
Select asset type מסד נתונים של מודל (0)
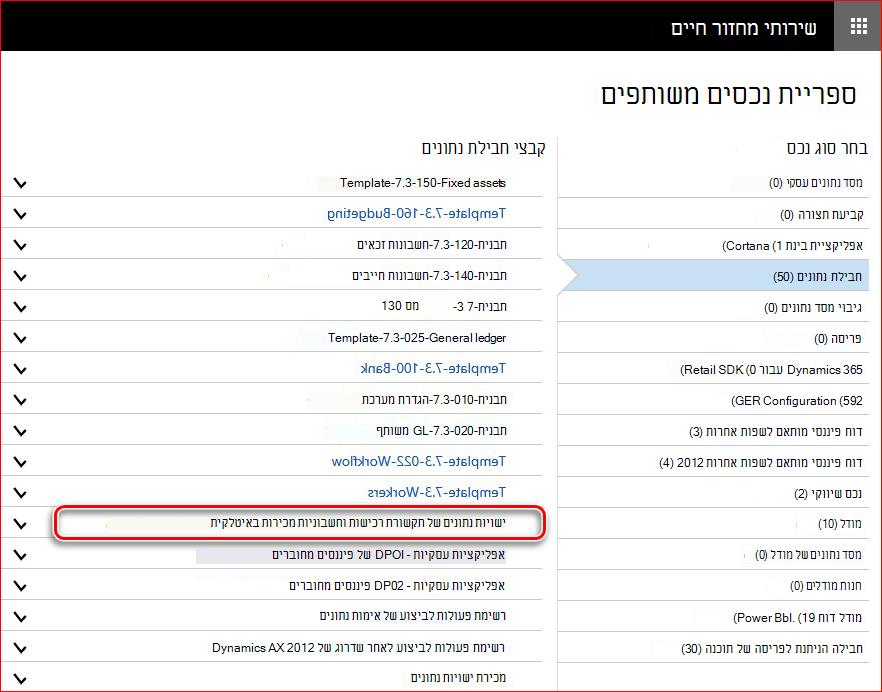tap(808, 555)
